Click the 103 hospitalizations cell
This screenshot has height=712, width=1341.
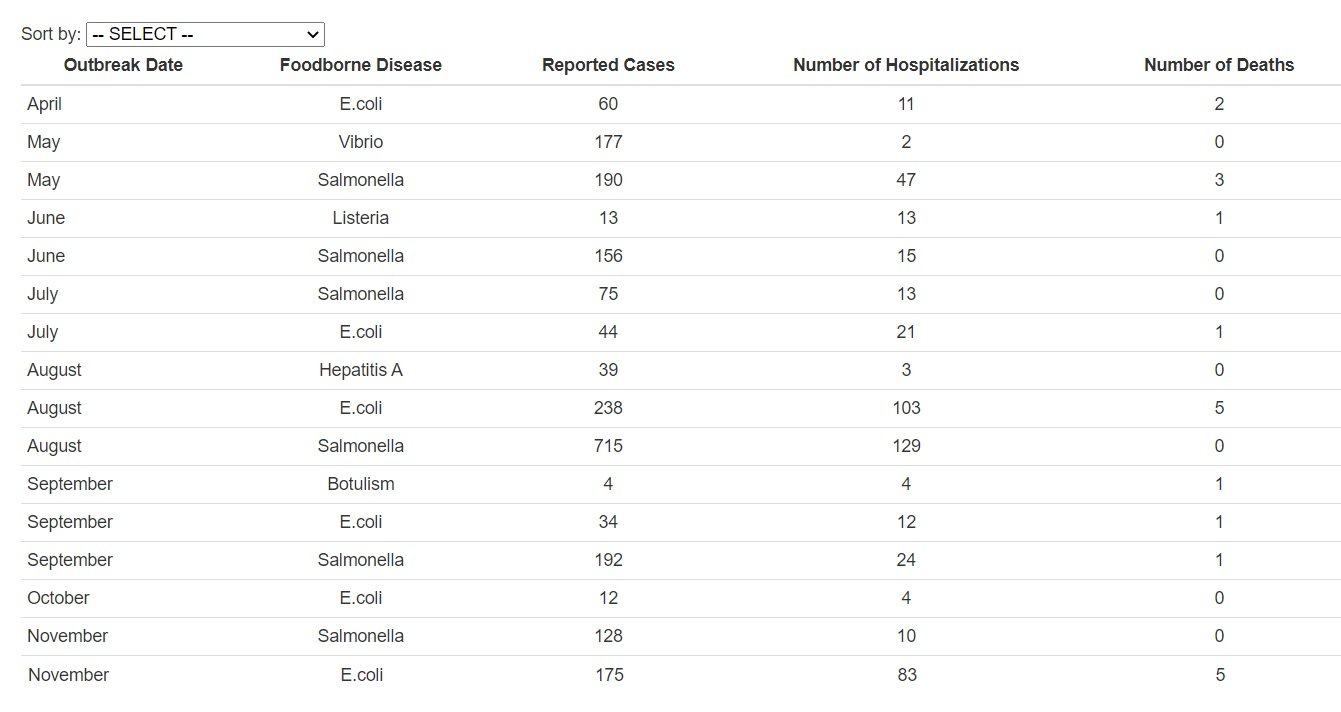(x=906, y=408)
